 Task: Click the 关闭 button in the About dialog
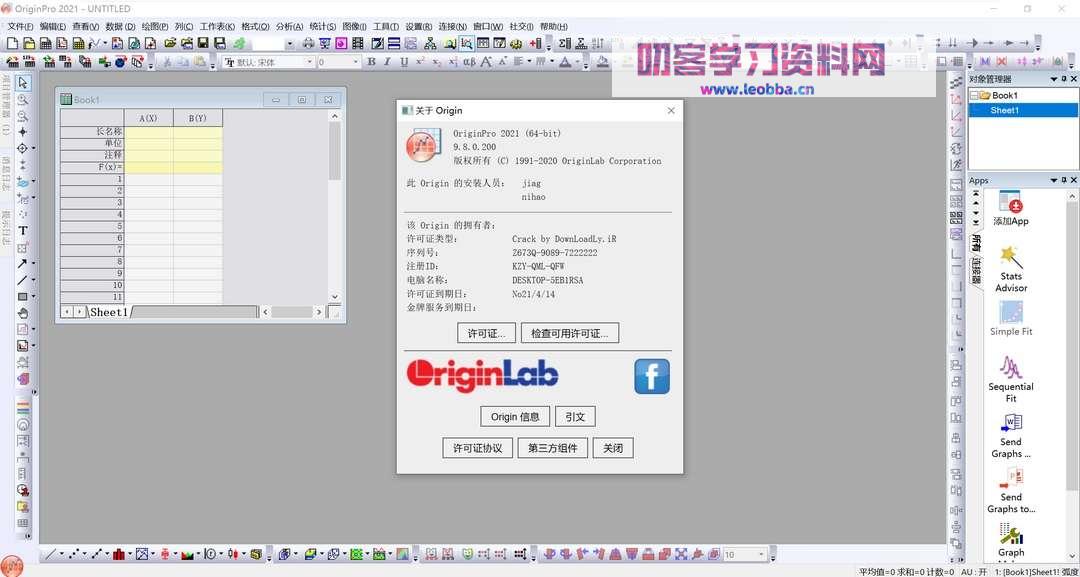[x=612, y=447]
